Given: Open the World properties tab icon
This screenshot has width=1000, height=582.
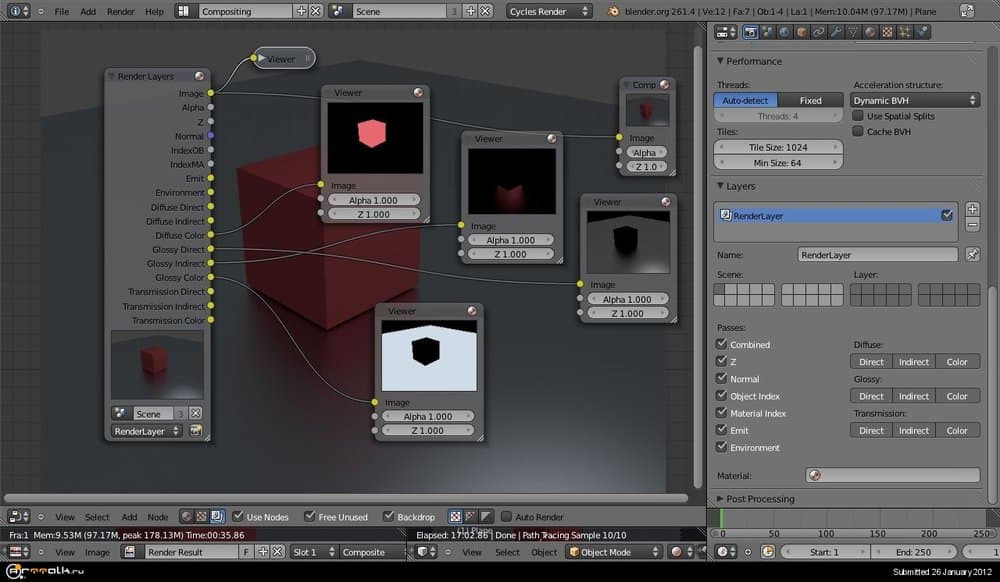Looking at the screenshot, I should click(x=784, y=32).
